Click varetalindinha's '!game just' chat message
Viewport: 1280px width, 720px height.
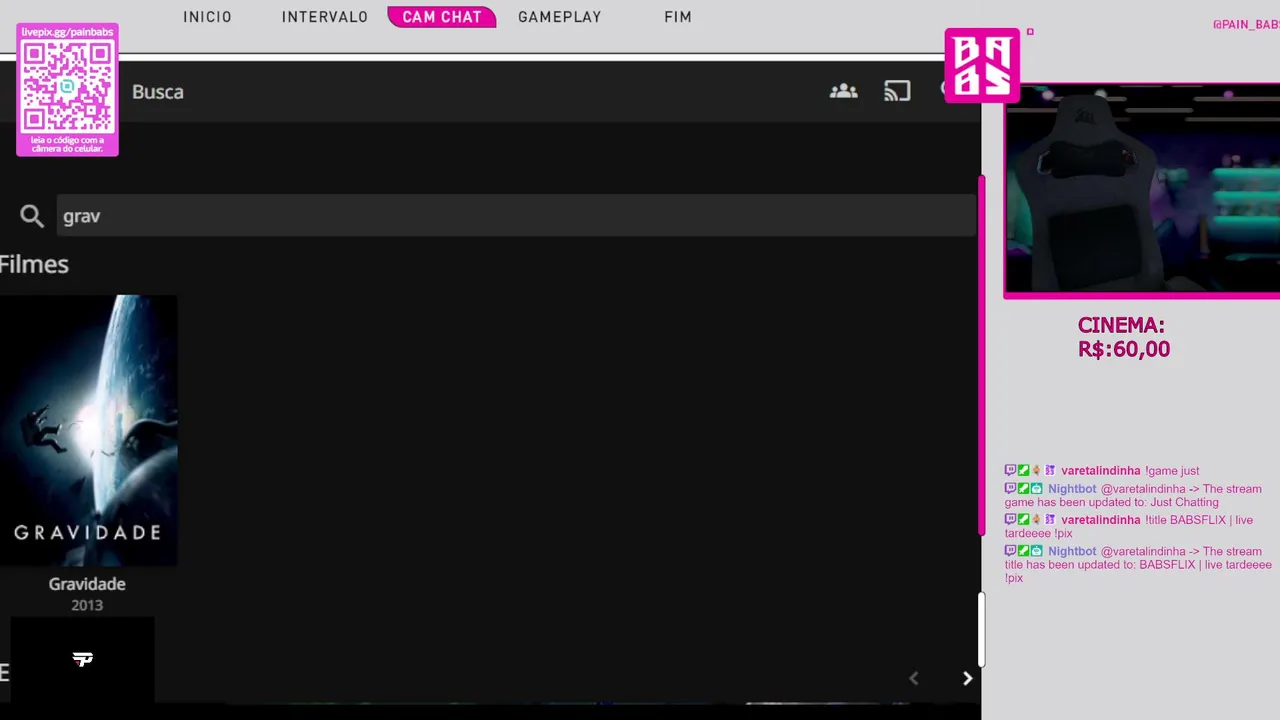pyautogui.click(x=1102, y=471)
